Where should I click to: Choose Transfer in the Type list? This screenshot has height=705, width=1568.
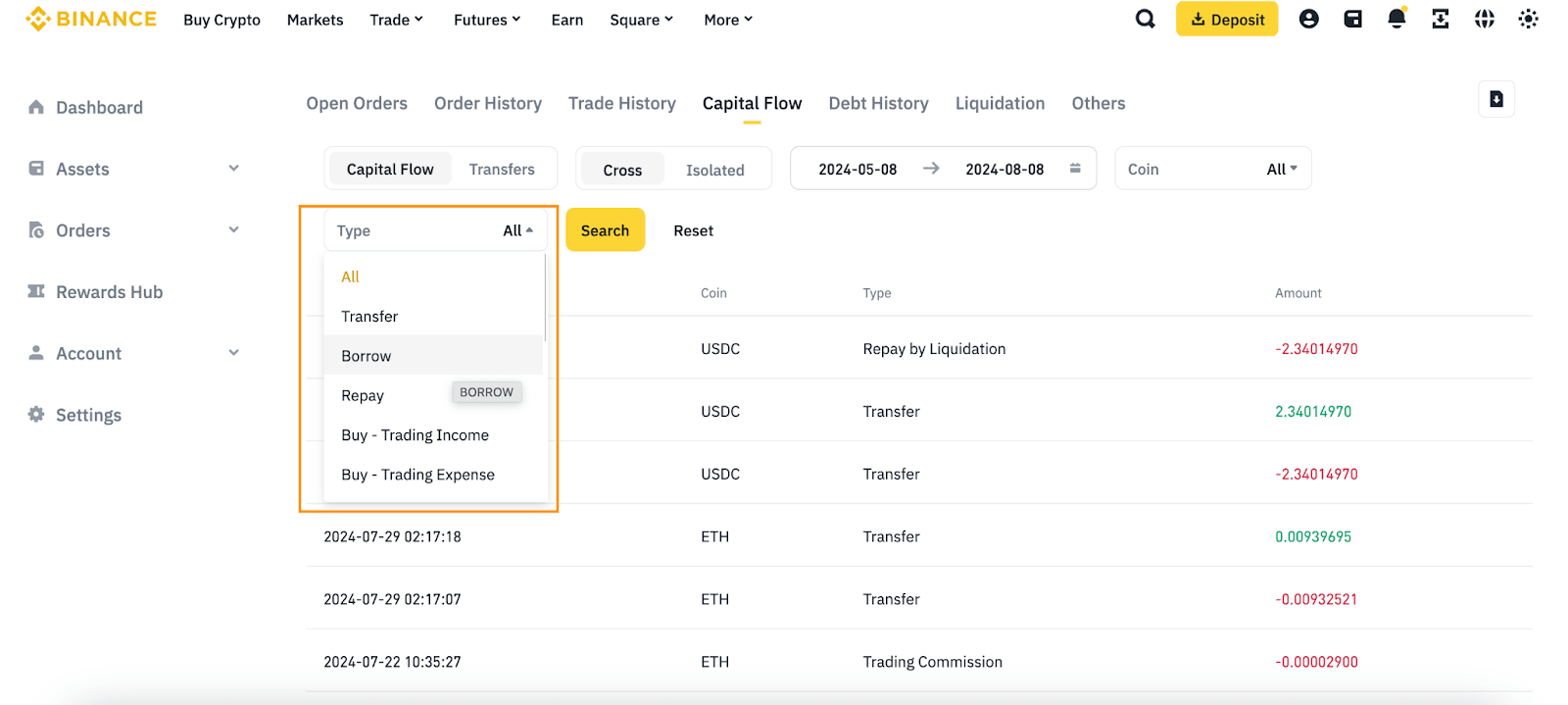[433, 316]
